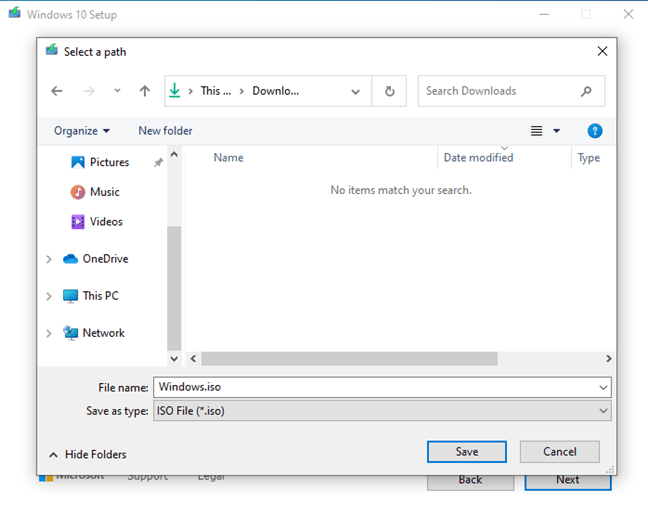Click the search magnifier icon
This screenshot has width=648, height=513.
[586, 91]
